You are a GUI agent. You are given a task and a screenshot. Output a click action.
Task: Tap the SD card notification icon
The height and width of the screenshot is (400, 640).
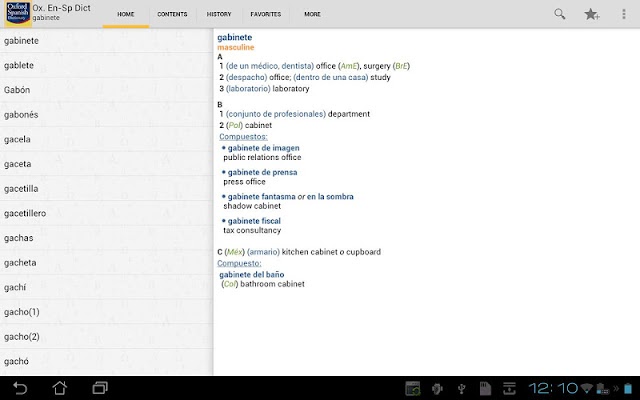485,389
